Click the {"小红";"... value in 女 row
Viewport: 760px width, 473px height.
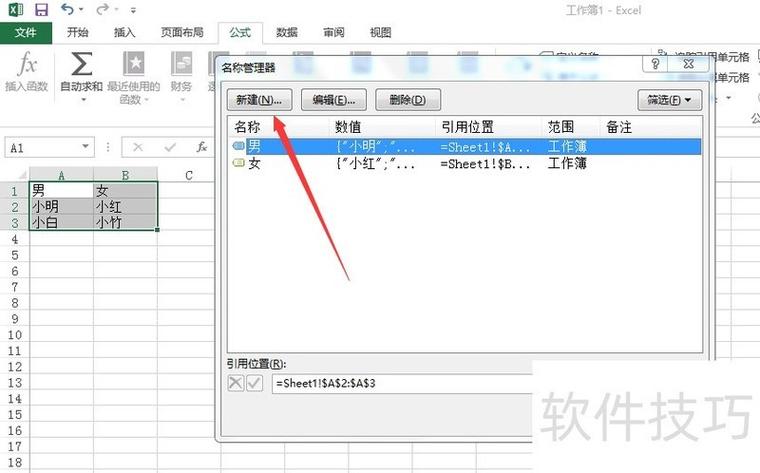click(x=376, y=164)
